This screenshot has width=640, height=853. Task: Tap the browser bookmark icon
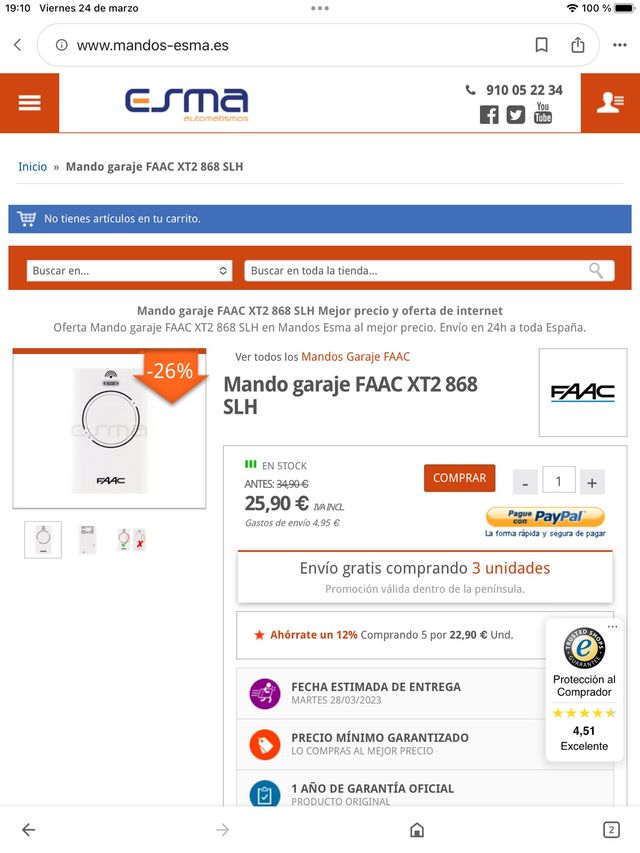coord(541,45)
